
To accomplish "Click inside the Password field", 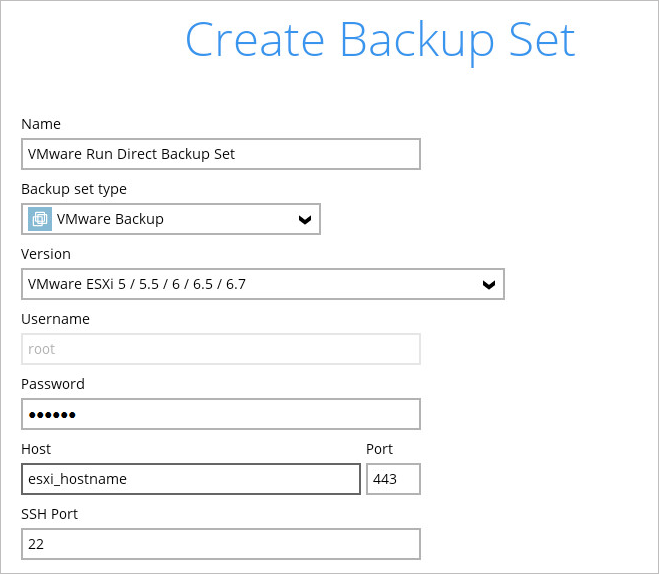I will 220,414.
